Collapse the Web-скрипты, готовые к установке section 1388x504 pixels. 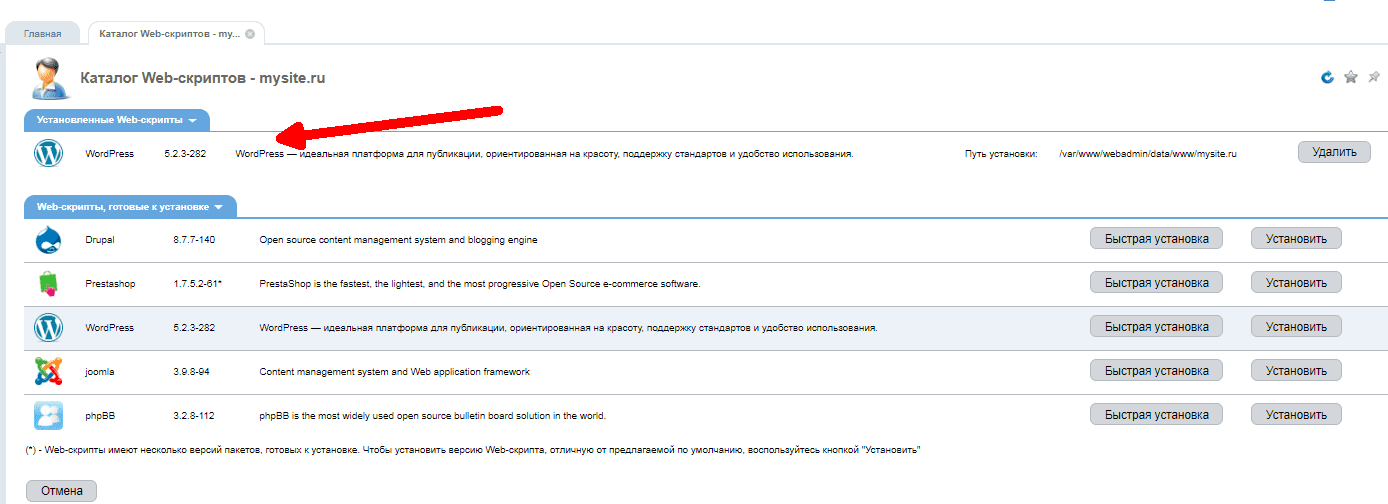pos(130,207)
